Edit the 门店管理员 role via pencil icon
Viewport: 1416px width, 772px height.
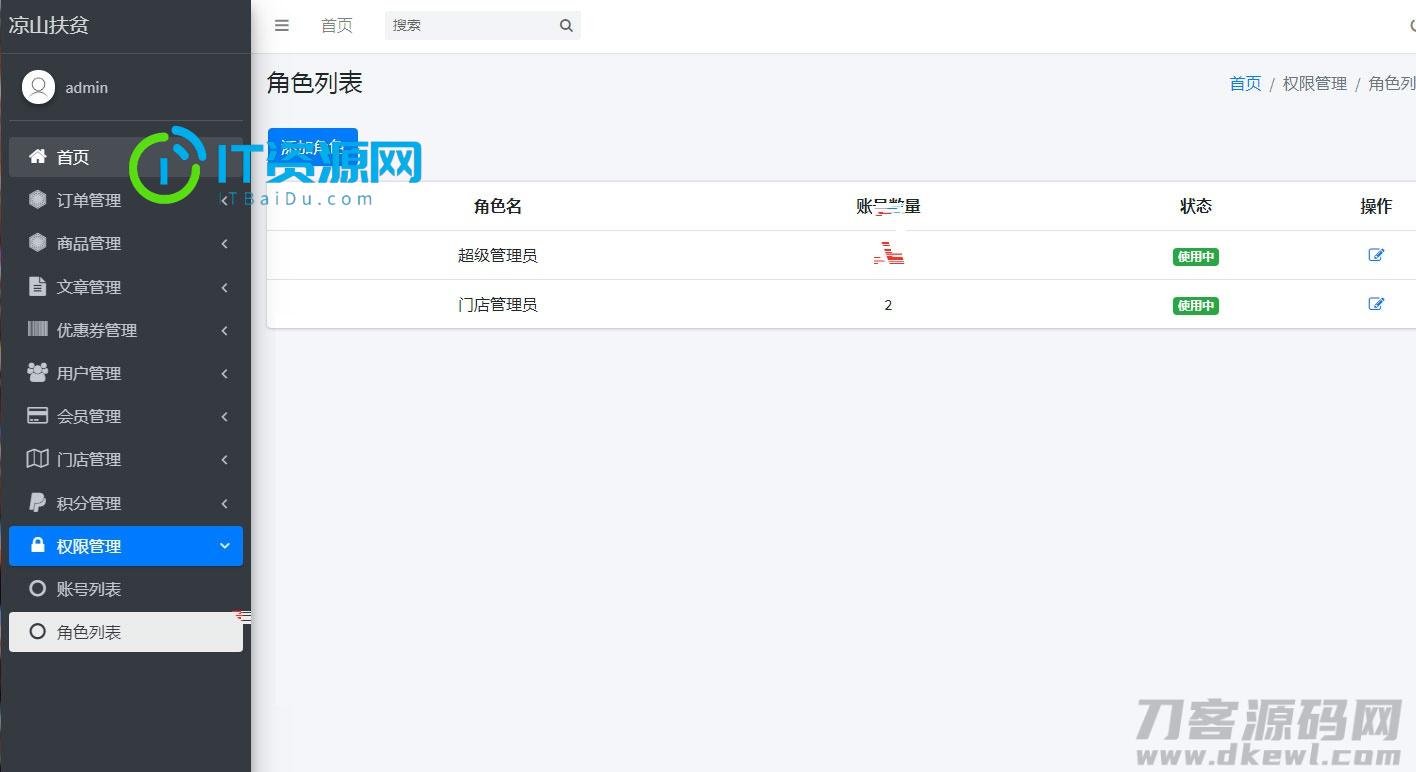[1376, 304]
